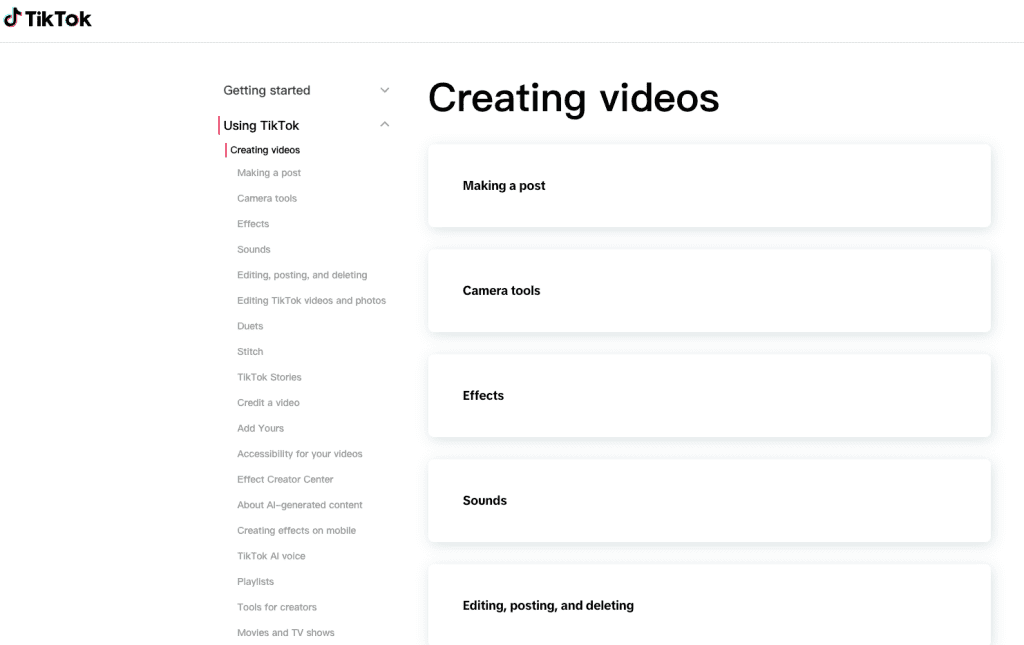Viewport: 1024px width, 645px height.
Task: Open the Making a post card
Action: click(x=709, y=186)
